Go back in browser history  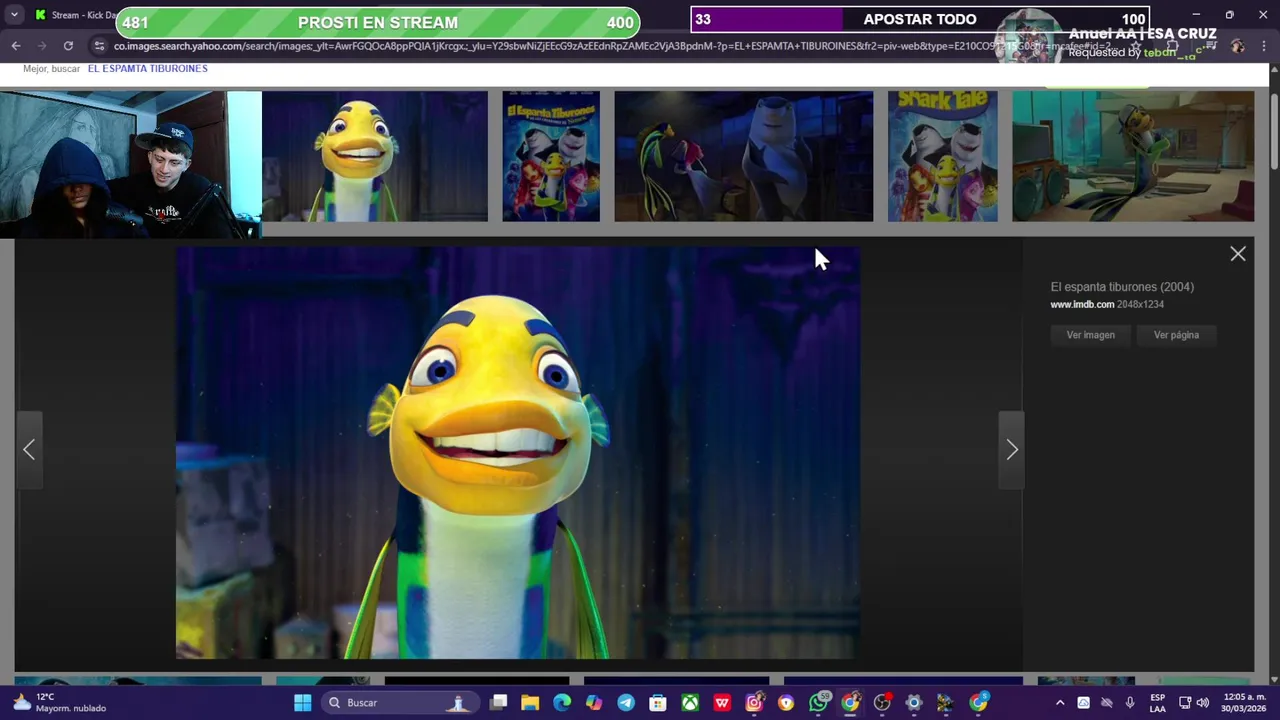tap(16, 46)
